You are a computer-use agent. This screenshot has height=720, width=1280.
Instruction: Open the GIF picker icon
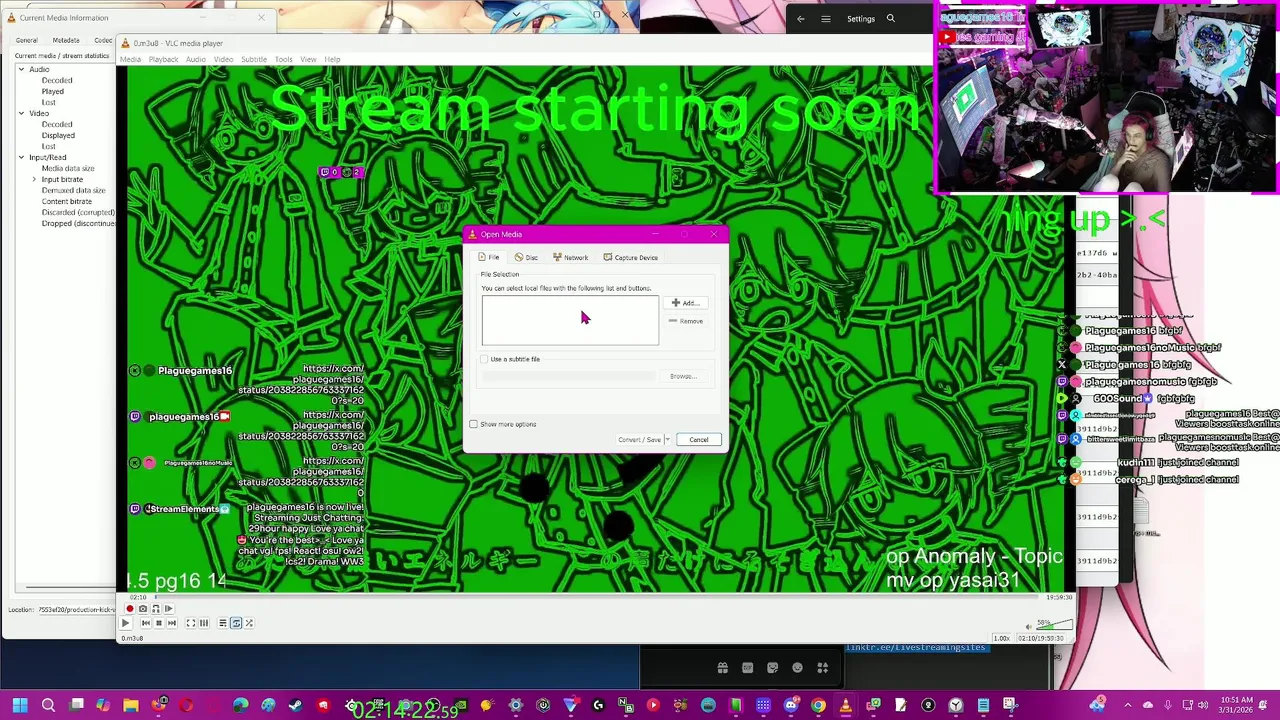tap(747, 667)
